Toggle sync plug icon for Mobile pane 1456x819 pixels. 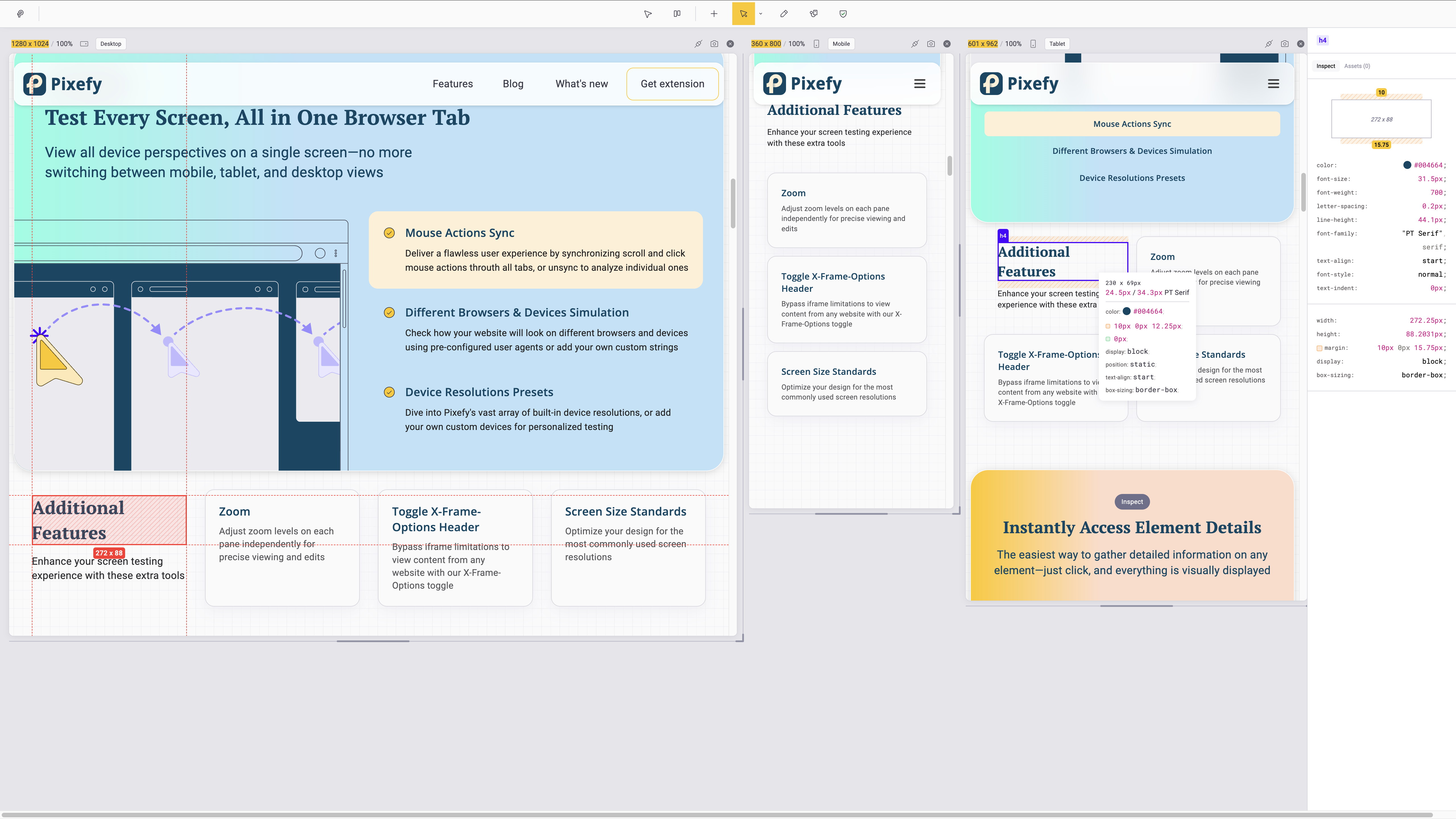(915, 44)
